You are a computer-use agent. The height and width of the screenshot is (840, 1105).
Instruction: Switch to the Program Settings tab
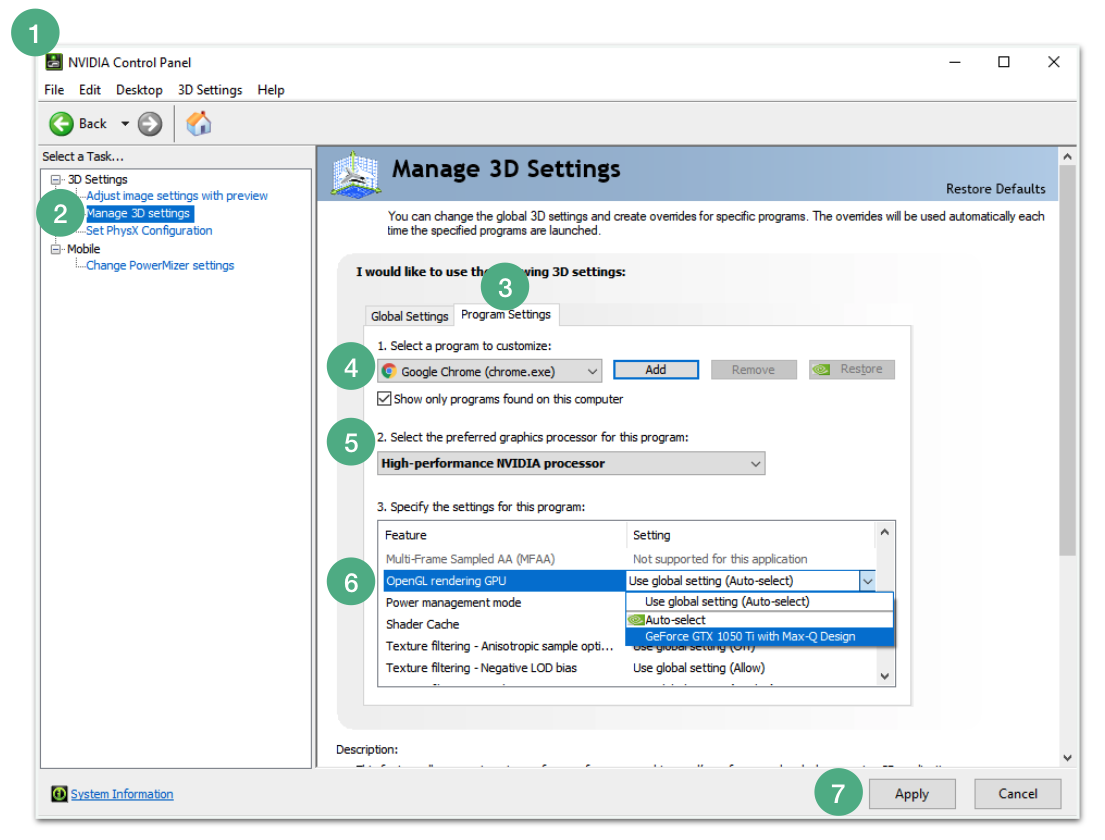[x=506, y=314]
